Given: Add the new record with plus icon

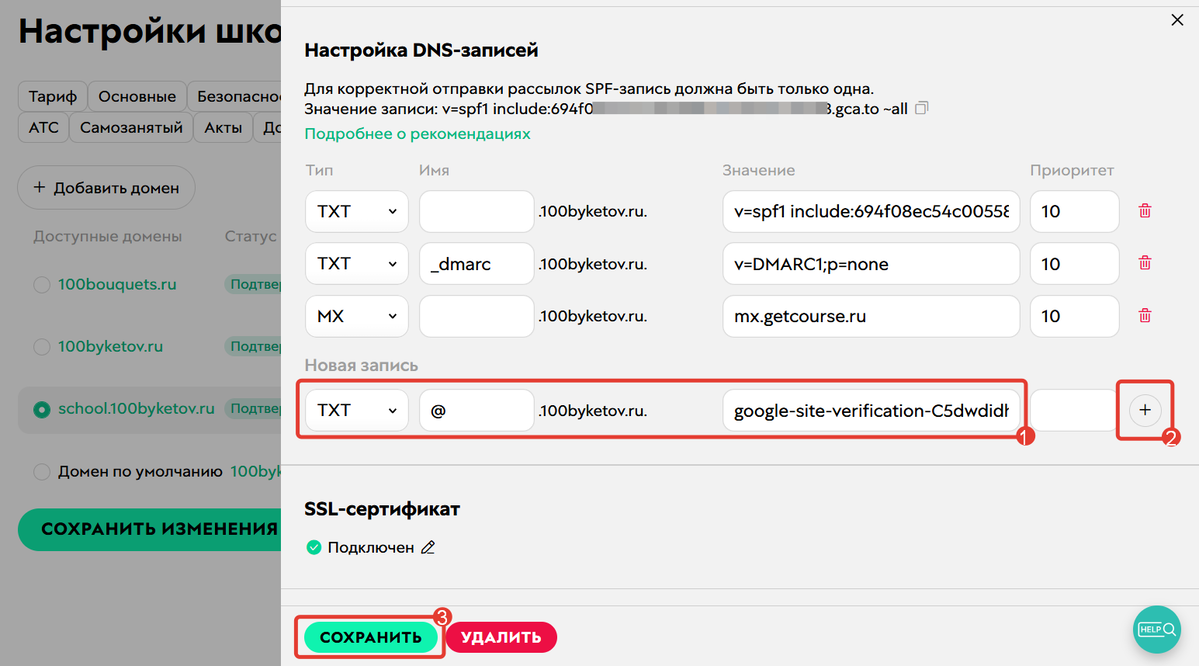Looking at the screenshot, I should point(1144,410).
